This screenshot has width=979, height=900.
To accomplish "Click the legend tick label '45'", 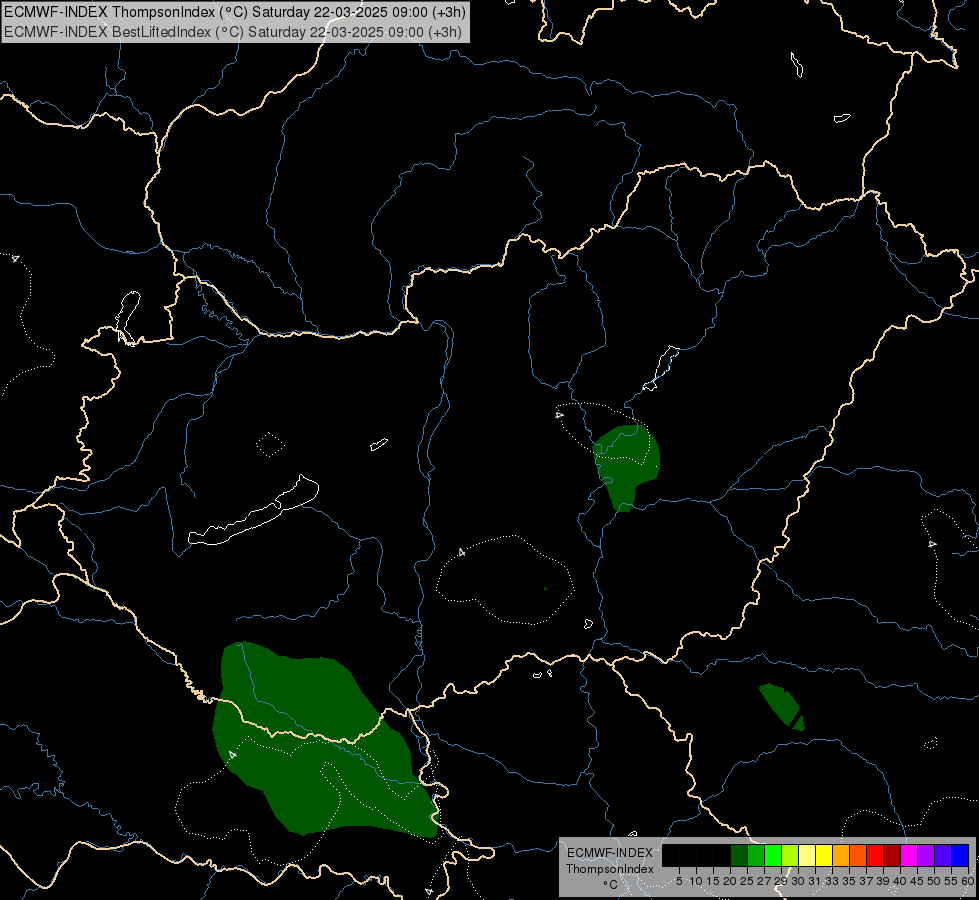I will click(x=917, y=881).
